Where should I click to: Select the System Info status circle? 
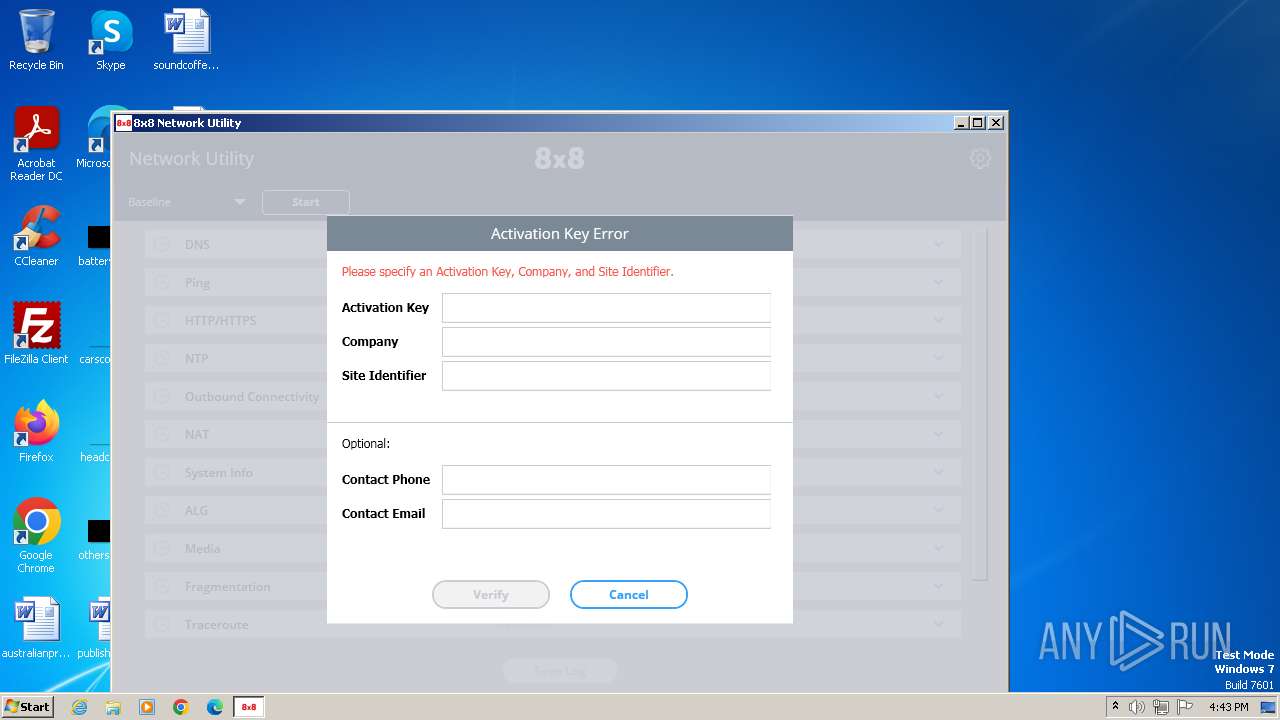pyautogui.click(x=162, y=473)
